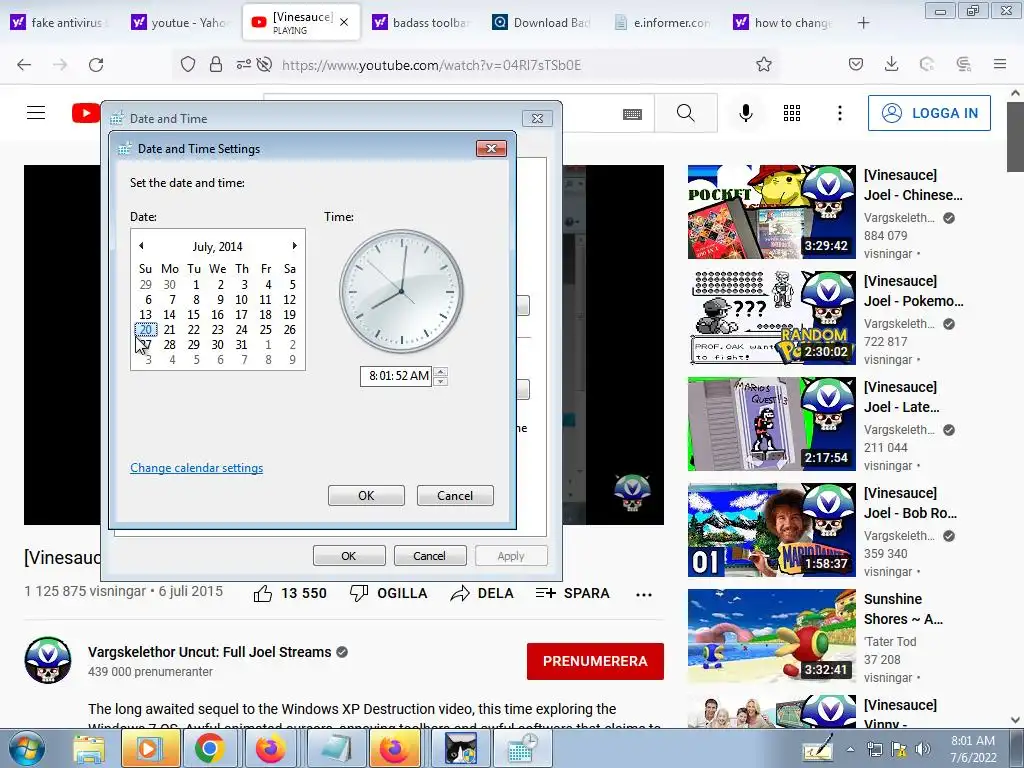Click OK in the outer Date and Time dialog
The height and width of the screenshot is (768, 1024).
(349, 556)
